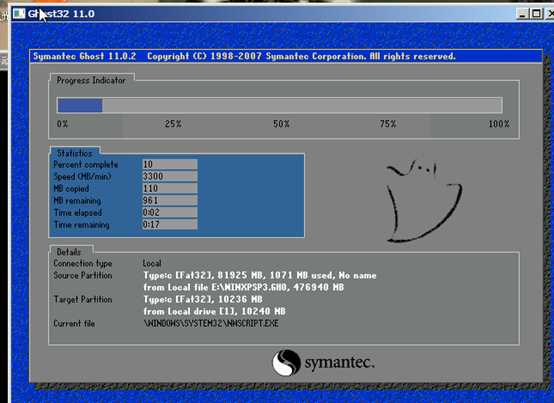
Task: Click the 25% progress marker
Action: point(173,124)
